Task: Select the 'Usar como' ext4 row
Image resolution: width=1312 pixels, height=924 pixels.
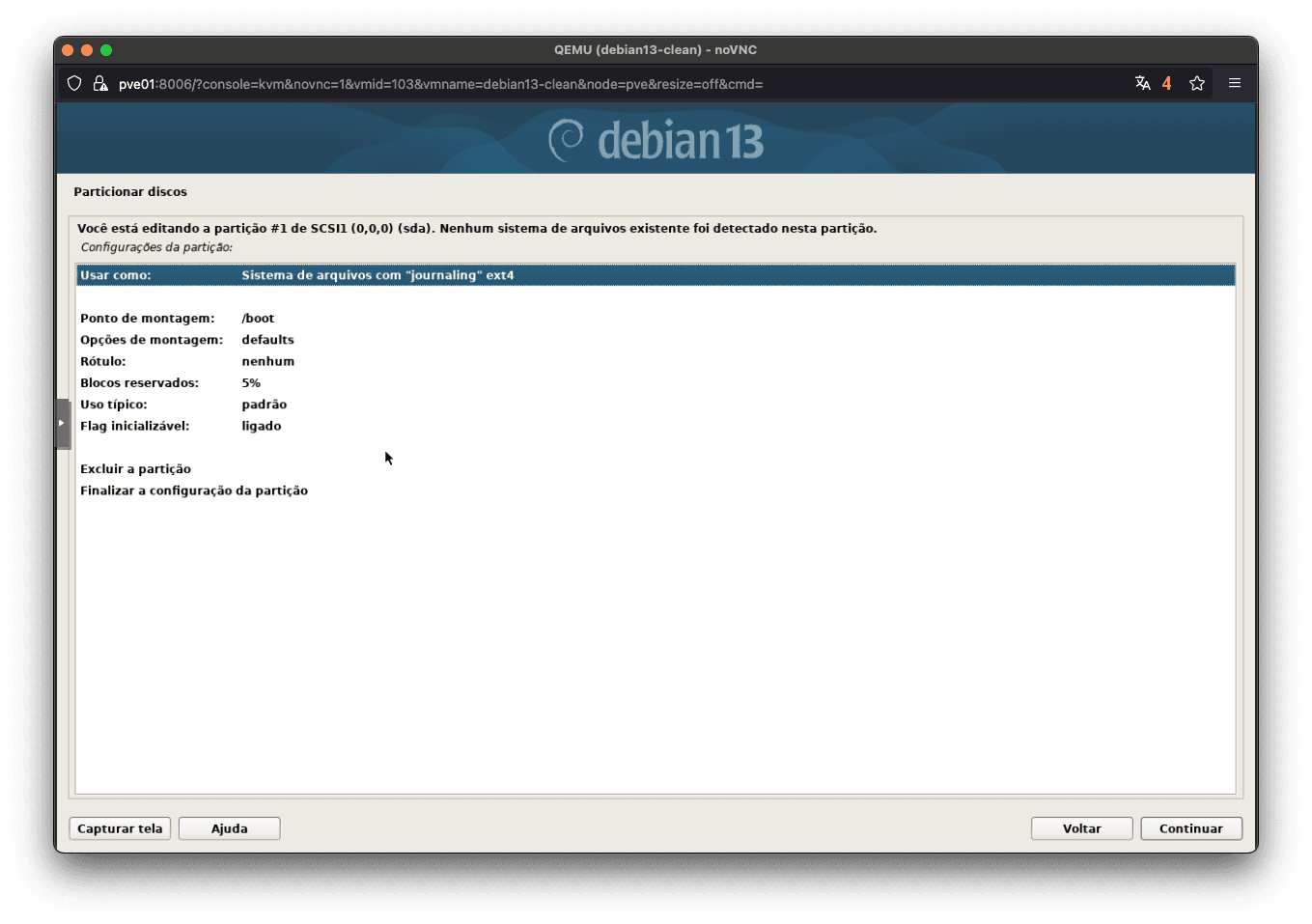Action: (656, 275)
